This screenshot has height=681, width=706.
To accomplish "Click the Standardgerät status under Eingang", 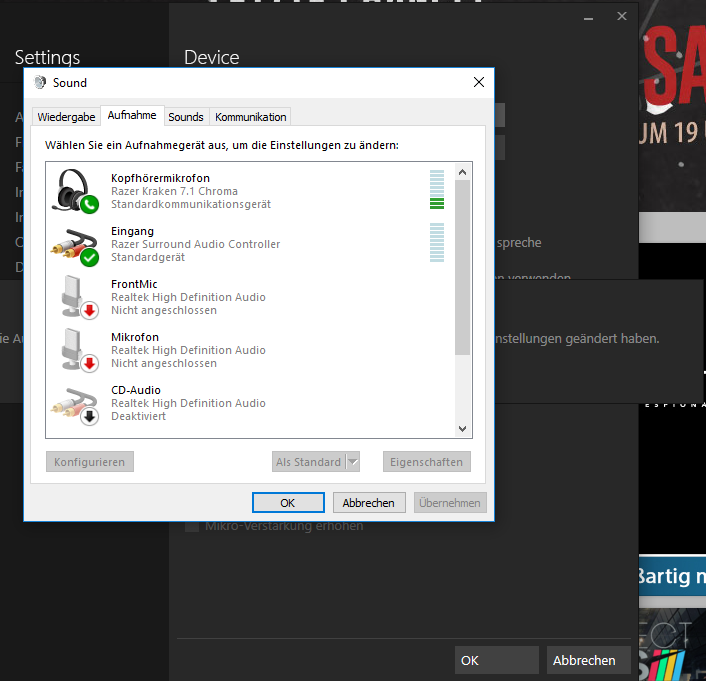I will 148,257.
